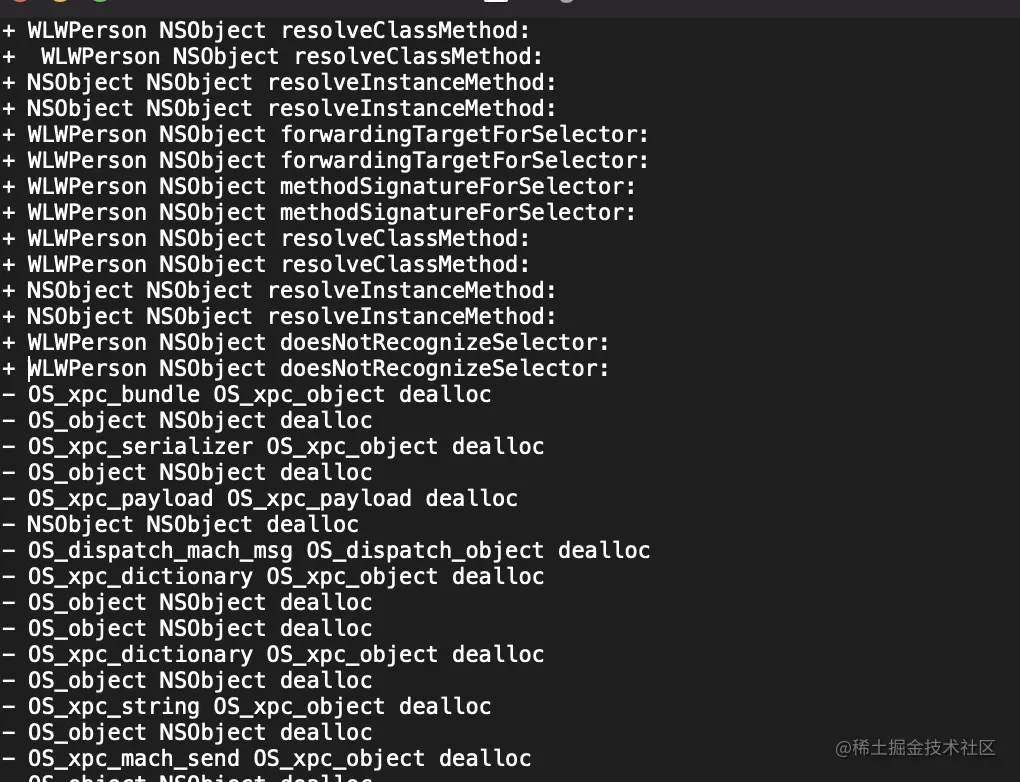Click the indented WLWPerson resolveClassMethod: line
1020x782 pixels.
click(273, 57)
